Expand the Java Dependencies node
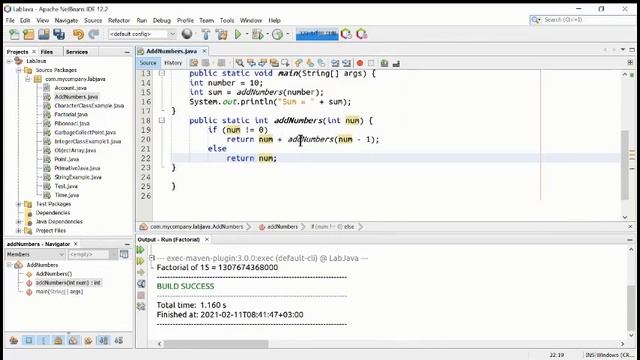 (x=18, y=222)
